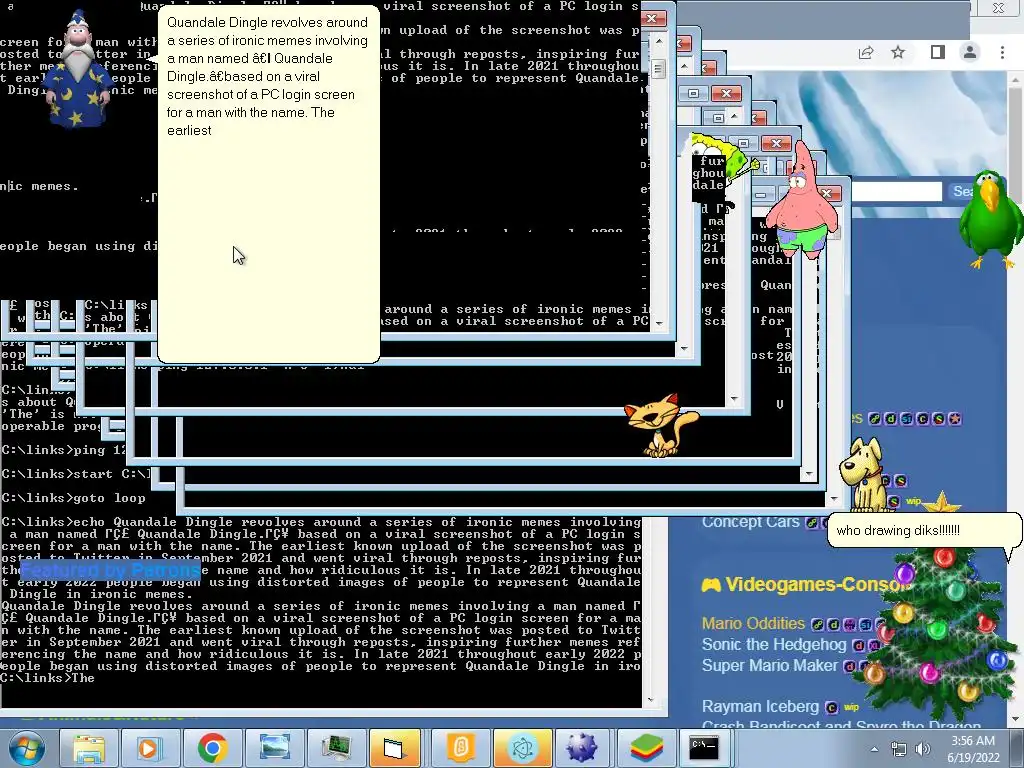Click the highlighted 'Featured by Patrons' text
1024x768 pixels.
tap(110, 570)
